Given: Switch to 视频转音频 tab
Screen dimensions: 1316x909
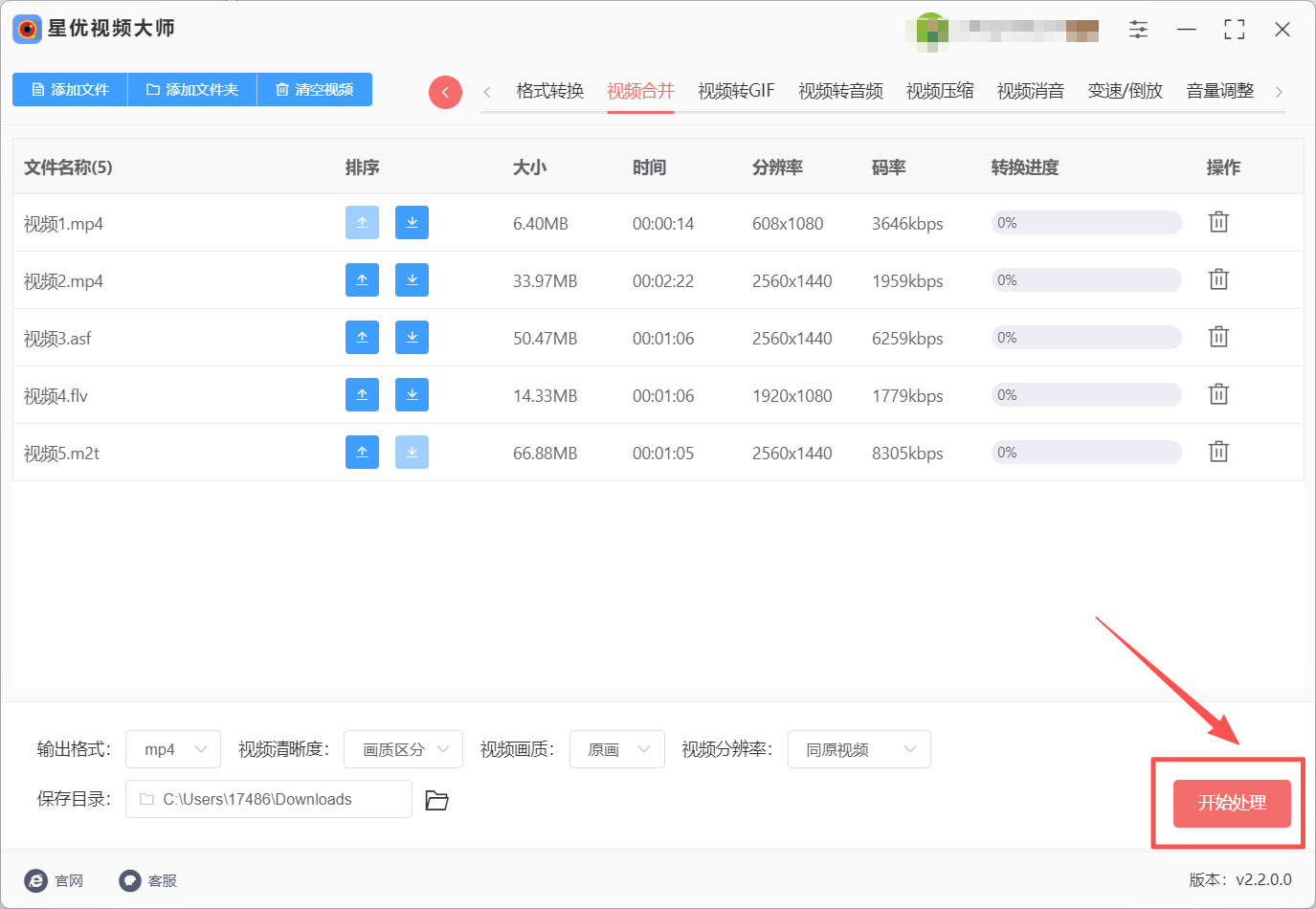Looking at the screenshot, I should pyautogui.click(x=840, y=91).
